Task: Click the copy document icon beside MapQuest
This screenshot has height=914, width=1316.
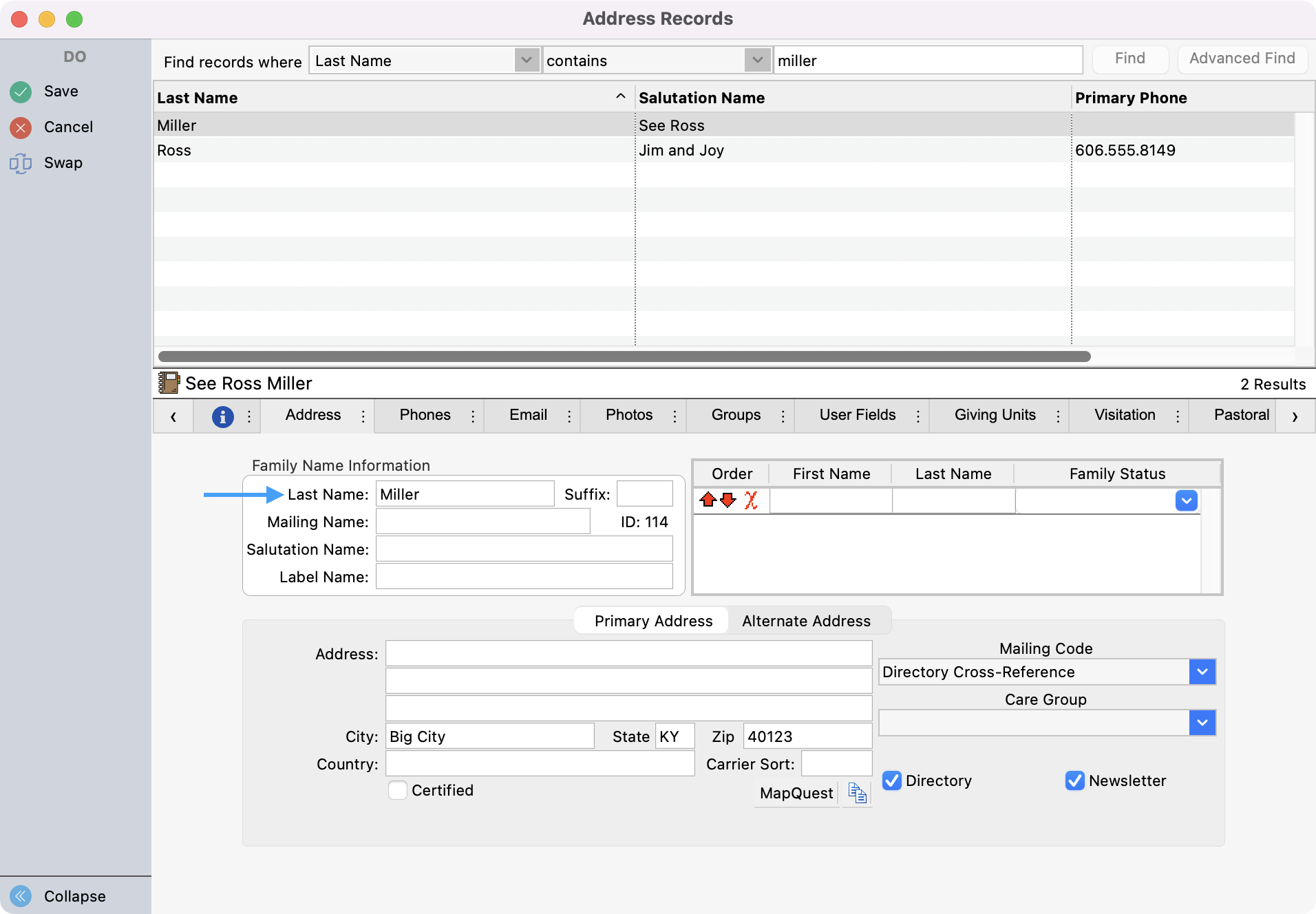Action: point(856,793)
